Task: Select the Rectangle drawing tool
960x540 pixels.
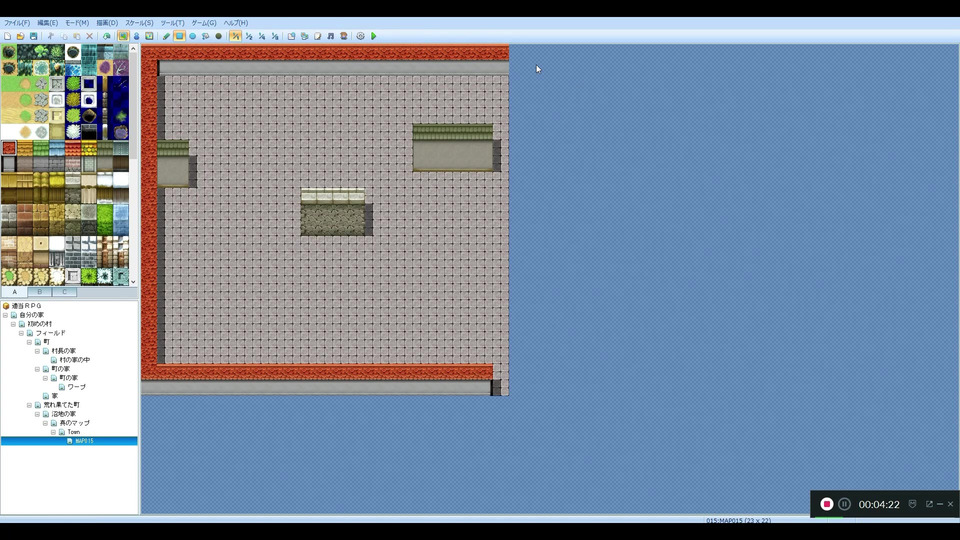Action: tap(179, 36)
